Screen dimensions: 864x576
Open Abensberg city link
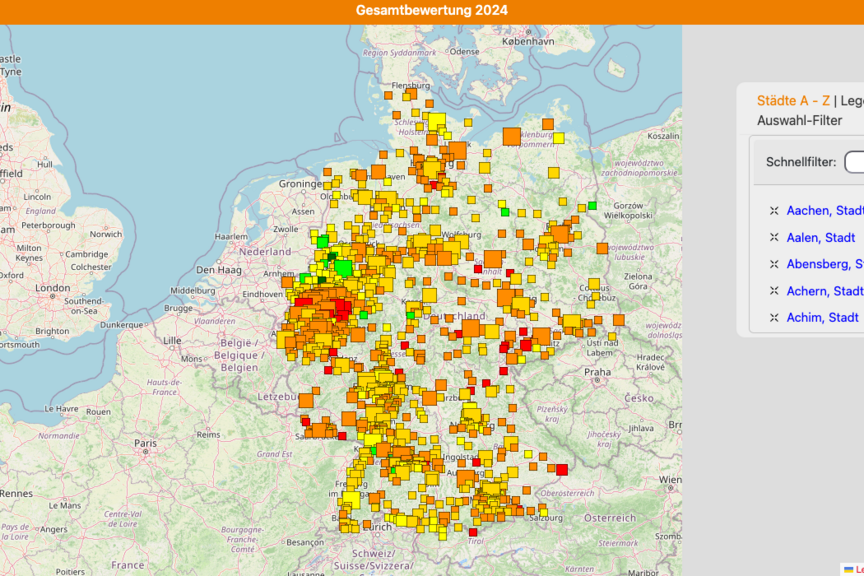tap(824, 265)
